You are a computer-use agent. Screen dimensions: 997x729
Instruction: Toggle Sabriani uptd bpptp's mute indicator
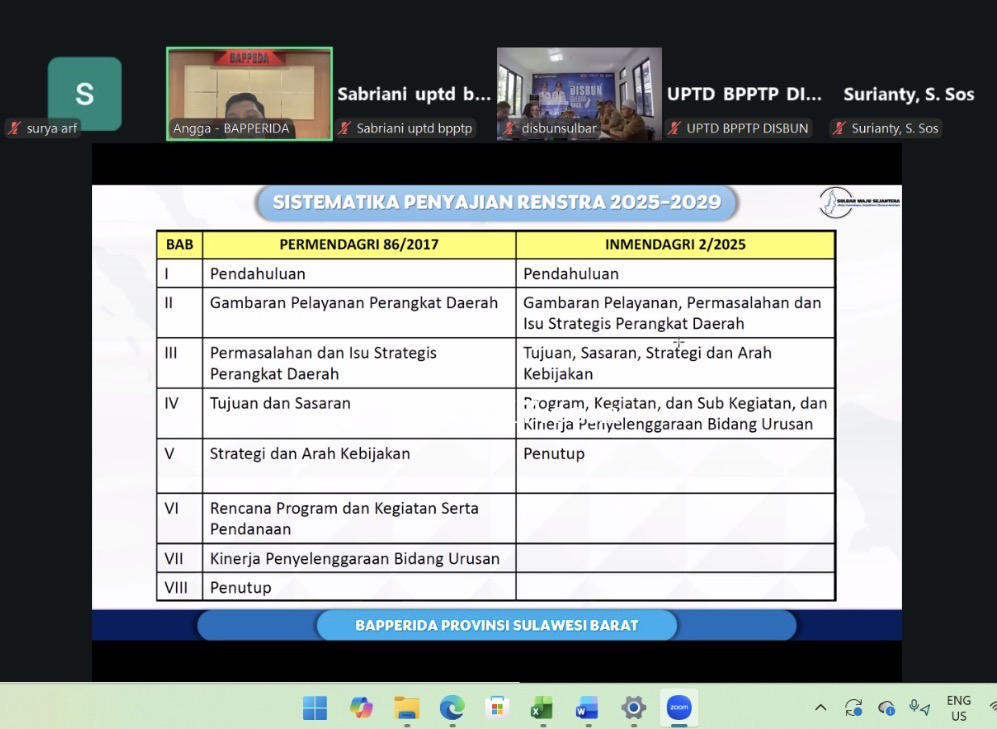(345, 128)
